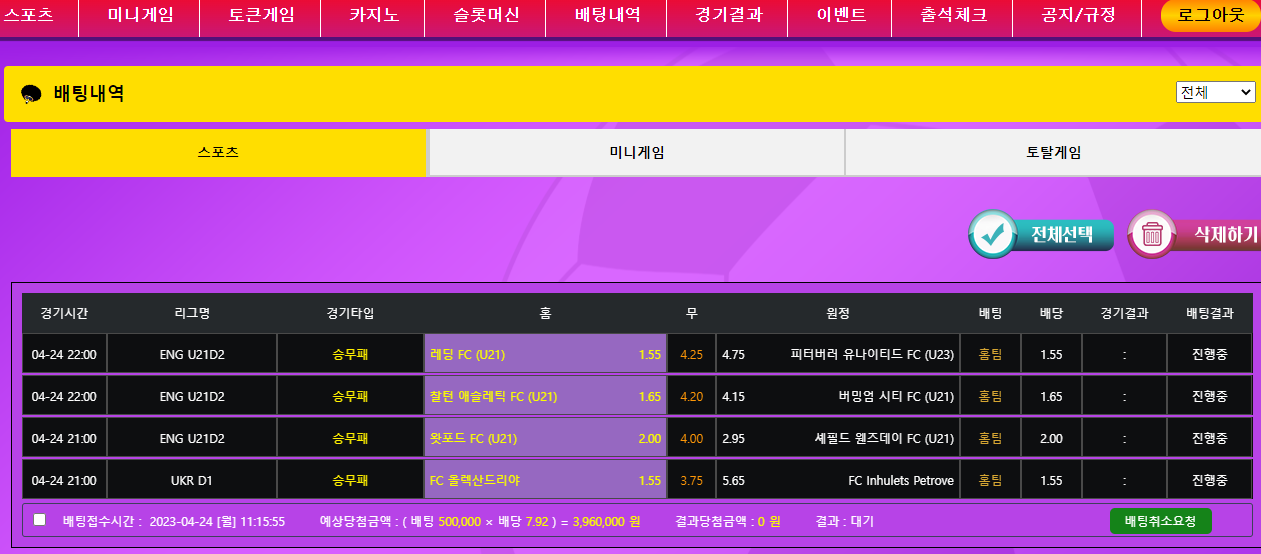Click the 왓포드 FC (U21) home pick cell

[x=545, y=438]
